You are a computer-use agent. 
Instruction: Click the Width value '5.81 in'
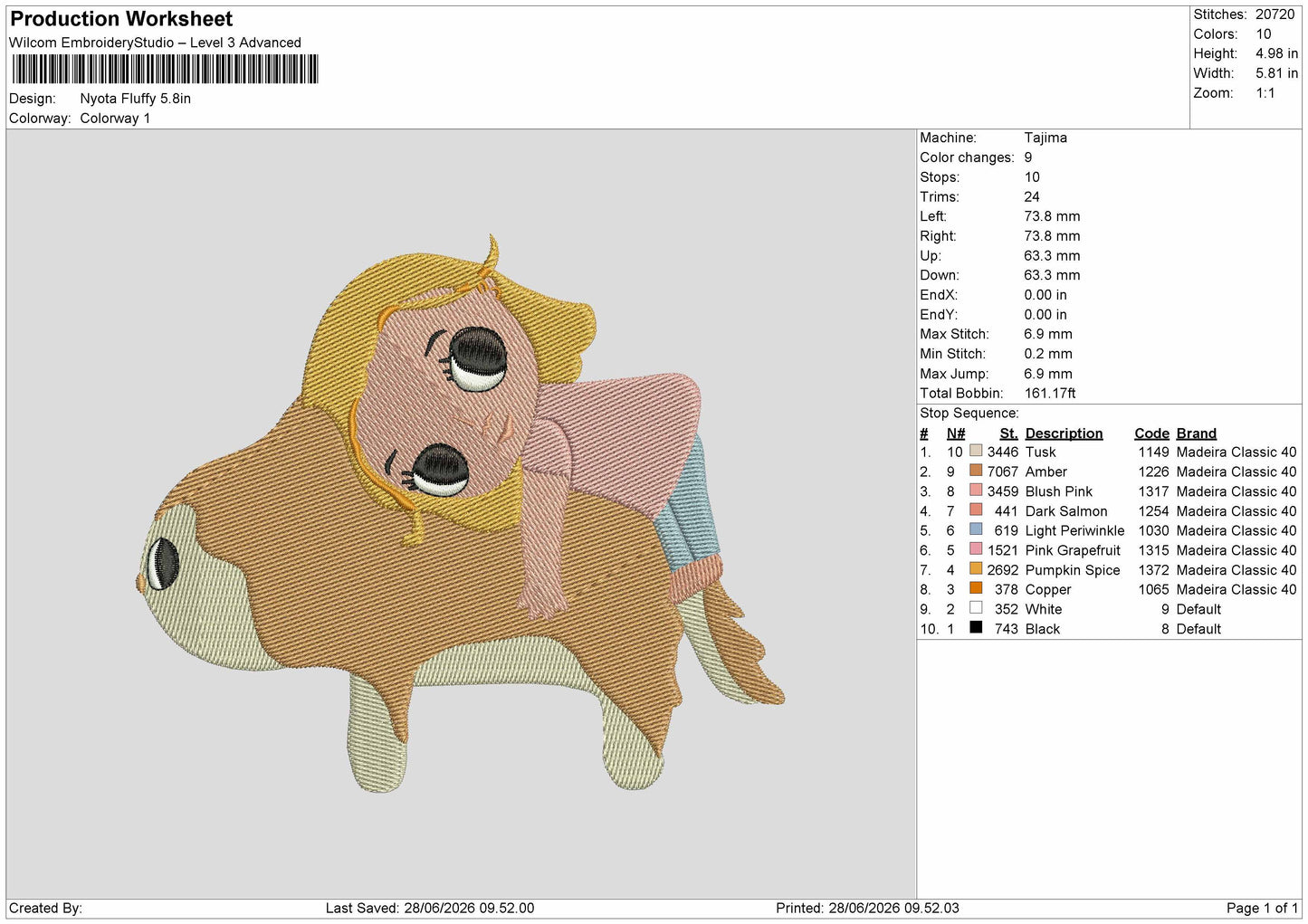pyautogui.click(x=1276, y=73)
